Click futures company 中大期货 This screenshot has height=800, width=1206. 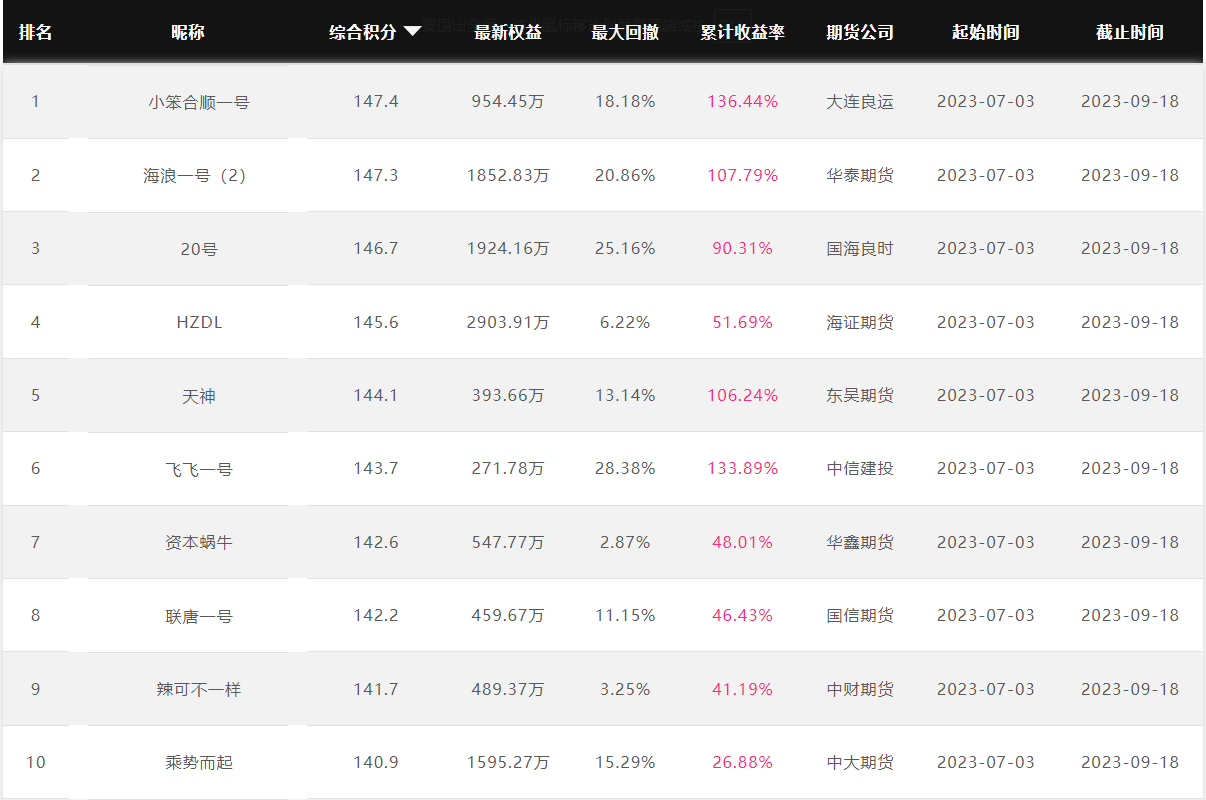[860, 762]
